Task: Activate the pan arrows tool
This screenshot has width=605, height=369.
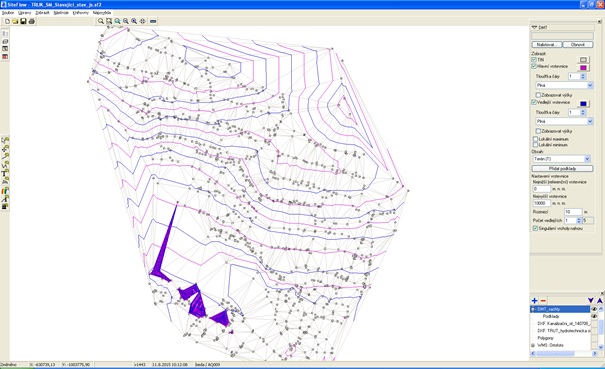Action: (x=143, y=21)
